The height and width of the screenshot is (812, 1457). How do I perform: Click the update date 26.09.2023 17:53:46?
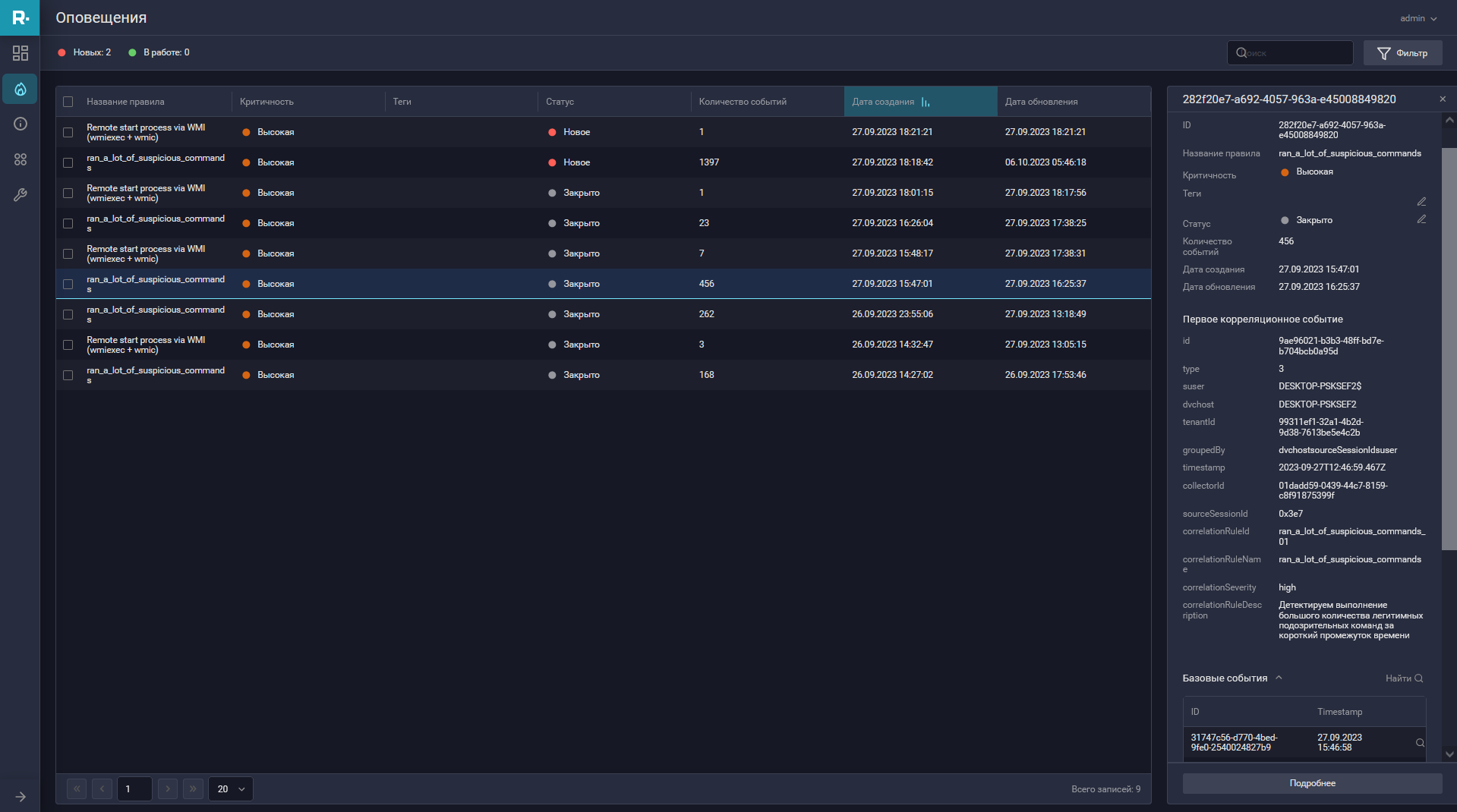(x=1045, y=375)
